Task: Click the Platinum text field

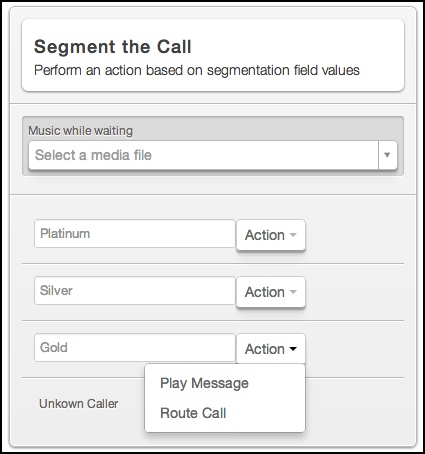Action: [x=135, y=233]
